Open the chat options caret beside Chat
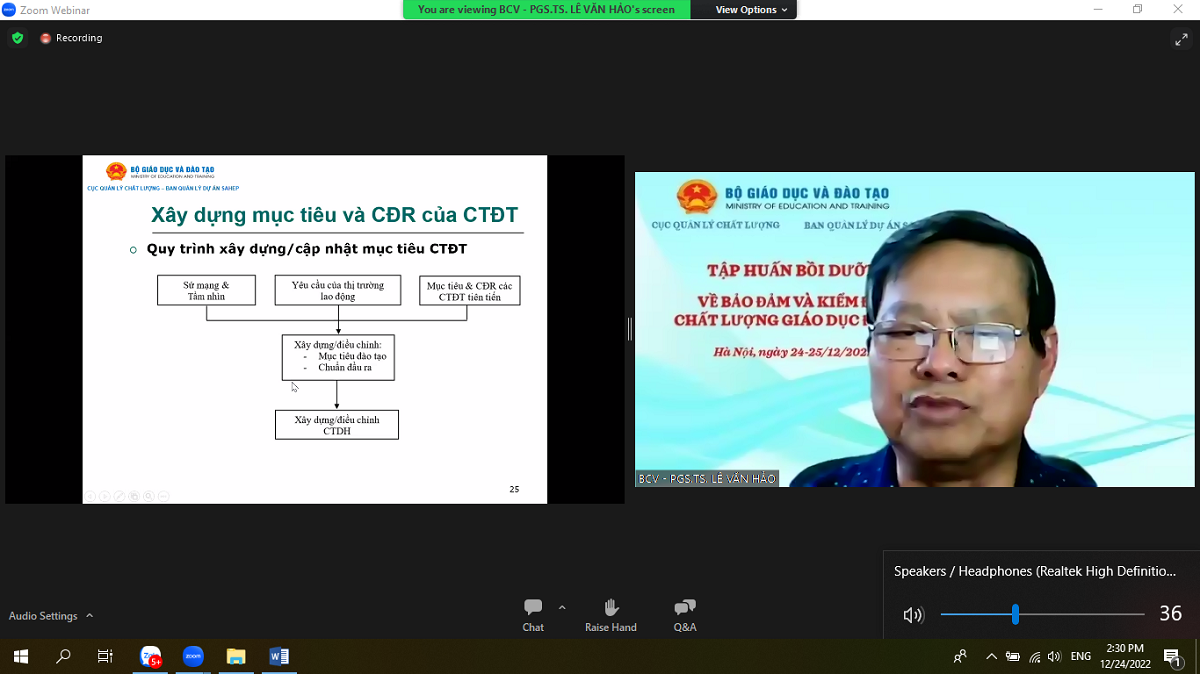The image size is (1200, 674). [562, 607]
